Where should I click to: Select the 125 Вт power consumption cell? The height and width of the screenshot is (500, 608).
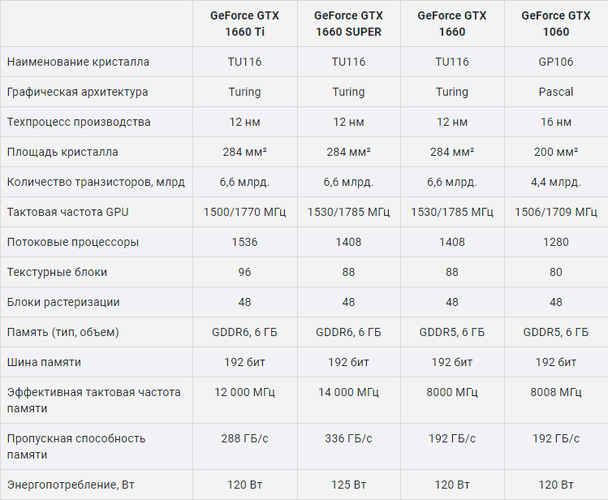pos(348,485)
